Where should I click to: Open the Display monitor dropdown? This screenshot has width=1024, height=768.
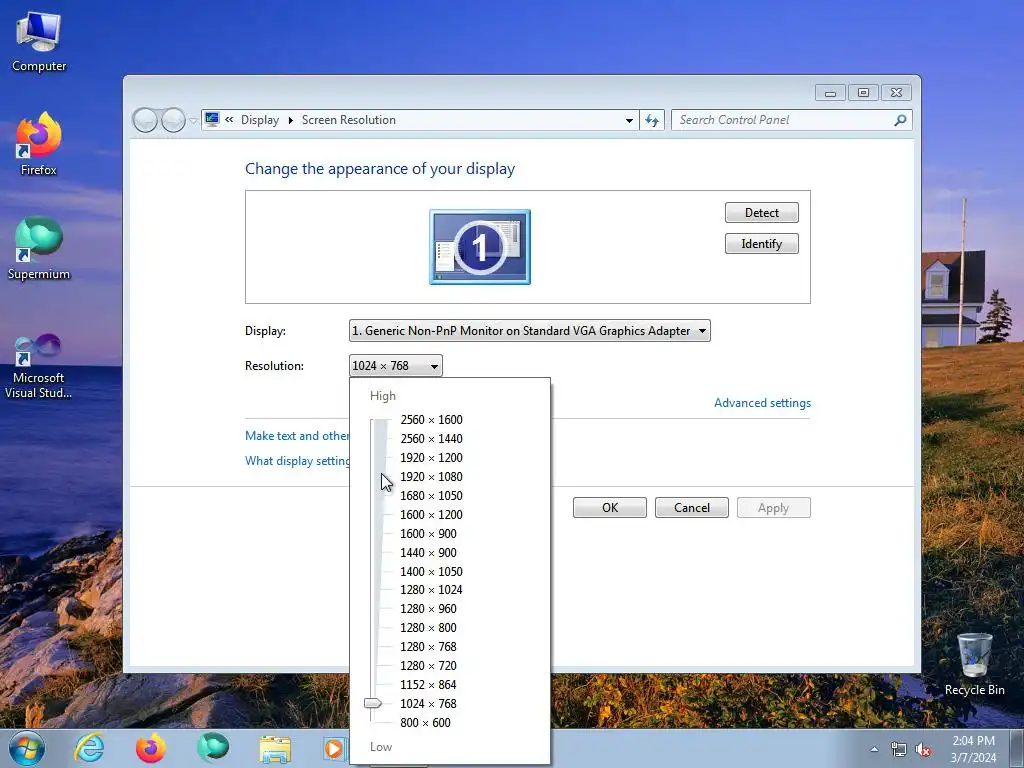coord(530,331)
